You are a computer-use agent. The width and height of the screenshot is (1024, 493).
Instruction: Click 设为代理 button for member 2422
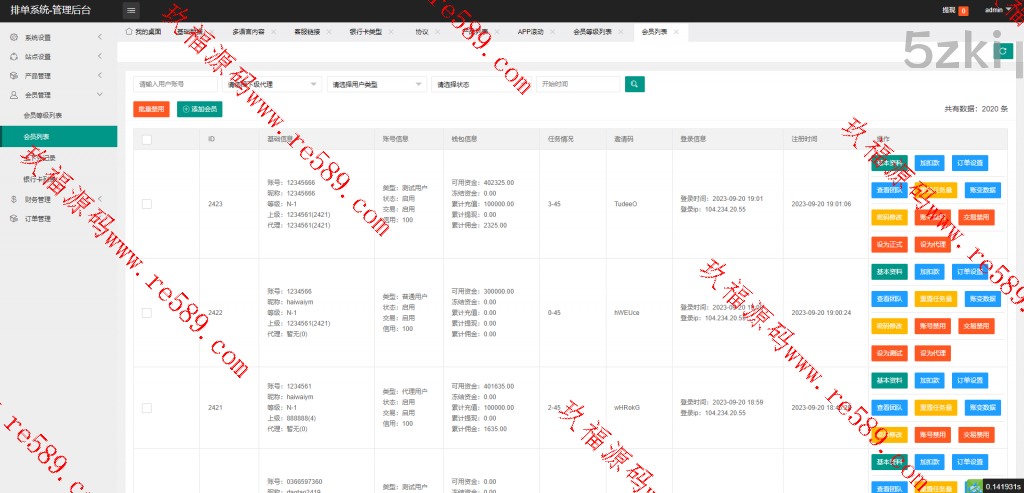(932, 353)
